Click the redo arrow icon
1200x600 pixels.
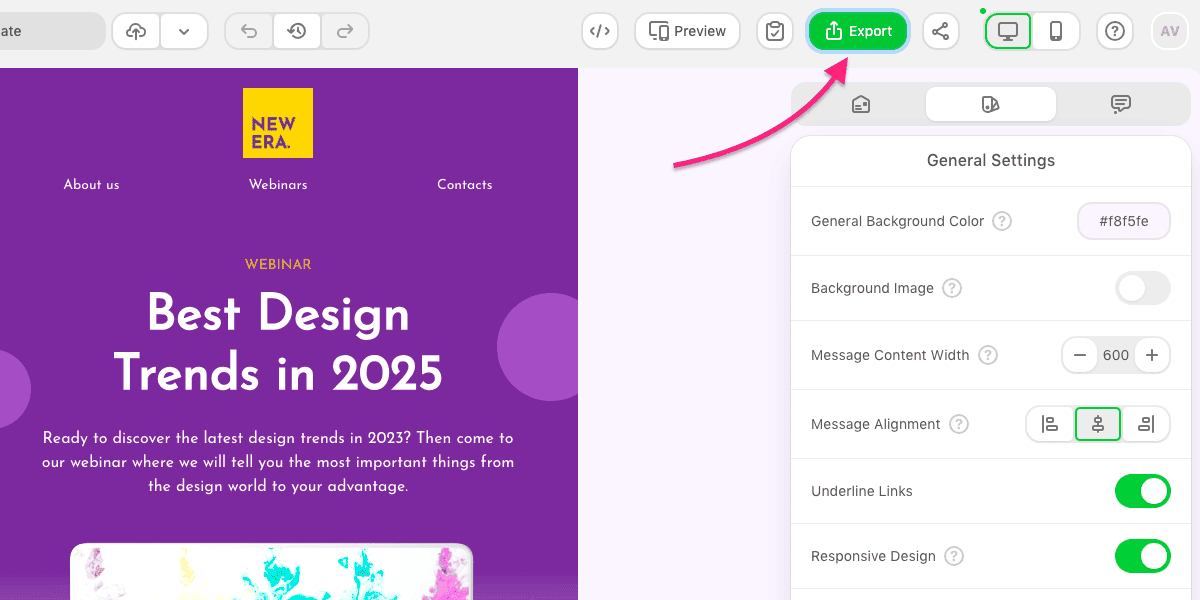pyautogui.click(x=345, y=31)
